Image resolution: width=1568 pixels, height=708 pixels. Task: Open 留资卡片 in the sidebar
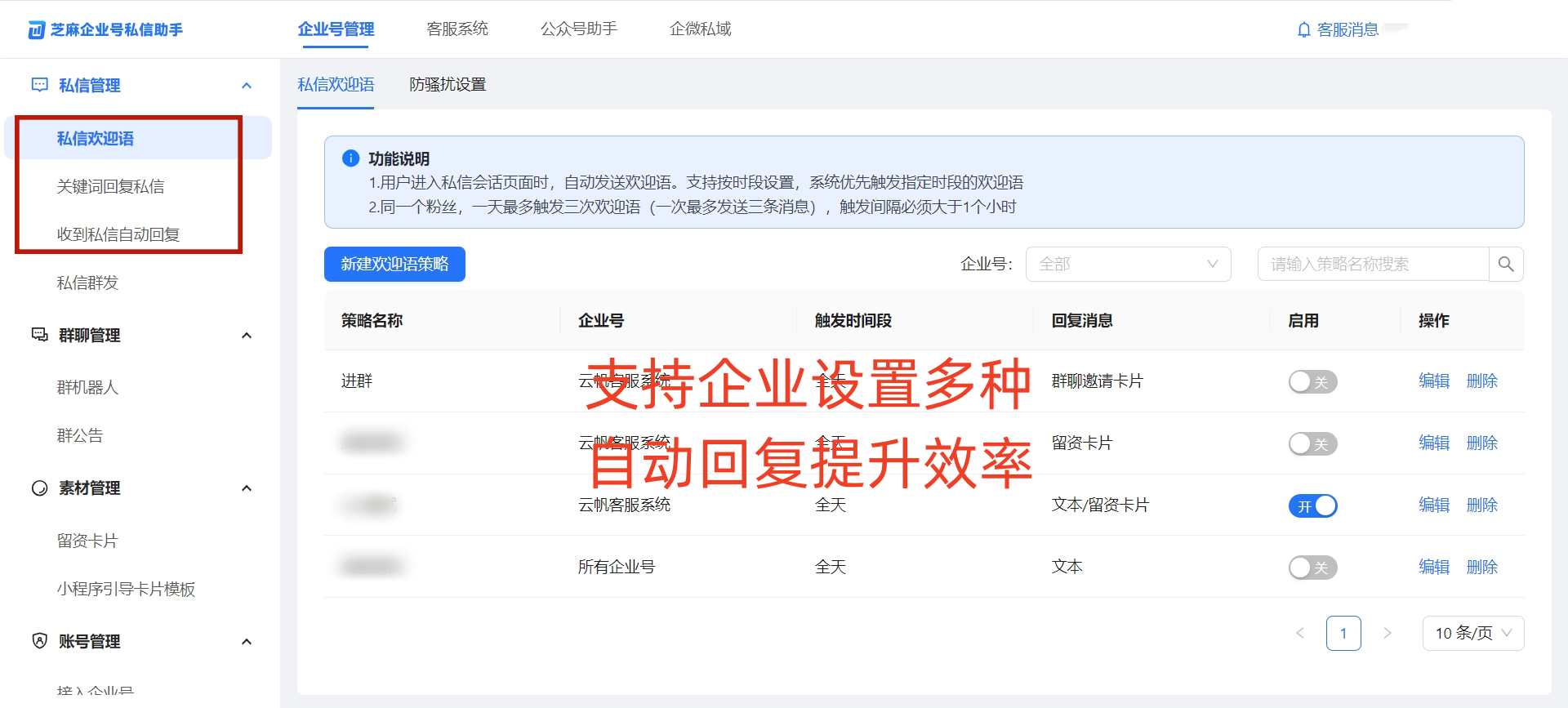click(x=87, y=541)
